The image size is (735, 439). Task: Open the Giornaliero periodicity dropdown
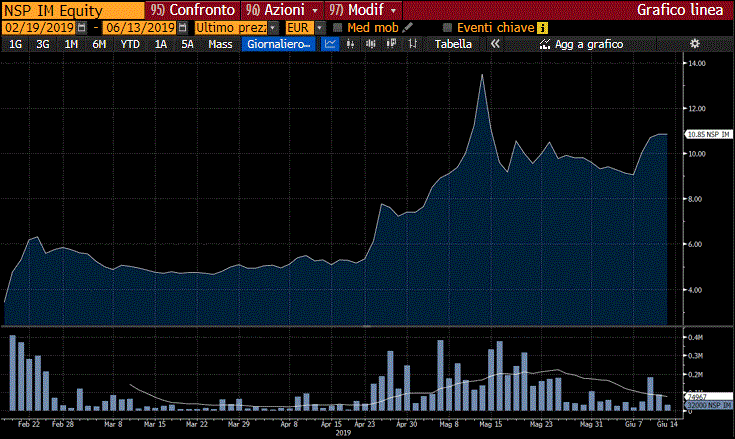[278, 45]
